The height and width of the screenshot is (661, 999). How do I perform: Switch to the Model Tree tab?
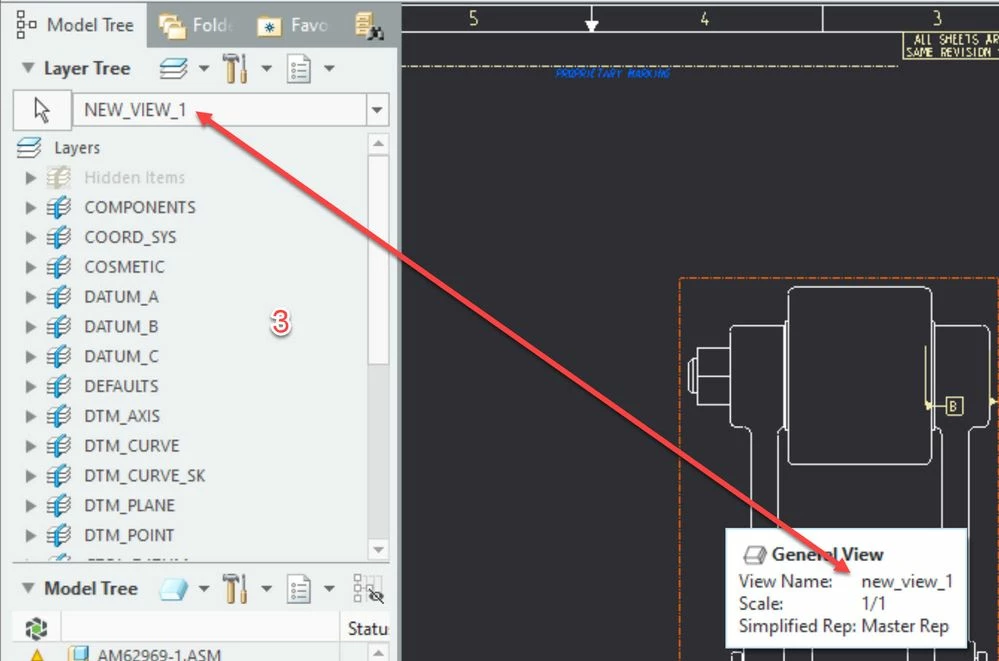tap(75, 25)
